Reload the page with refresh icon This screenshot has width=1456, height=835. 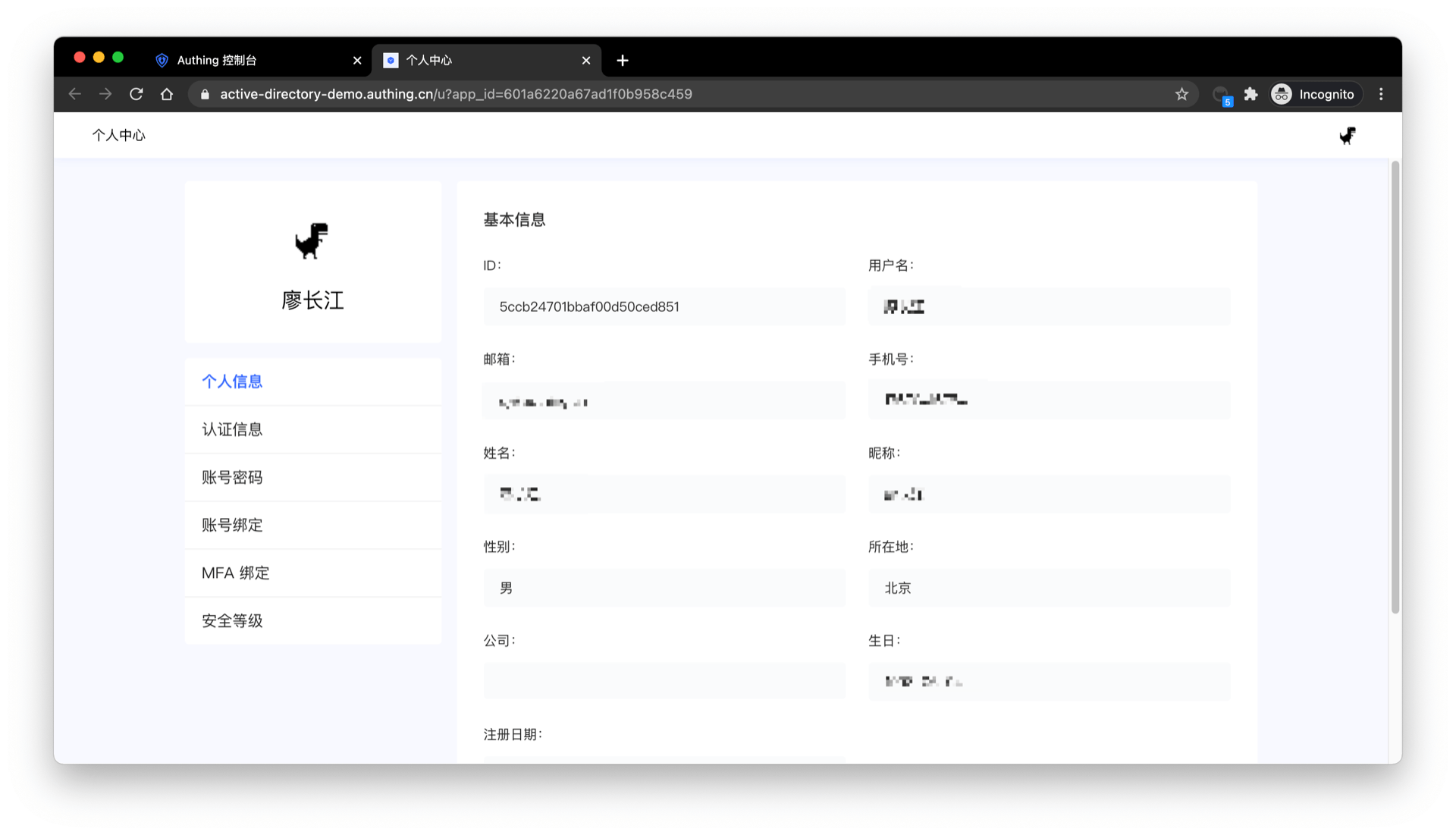pyautogui.click(x=136, y=94)
